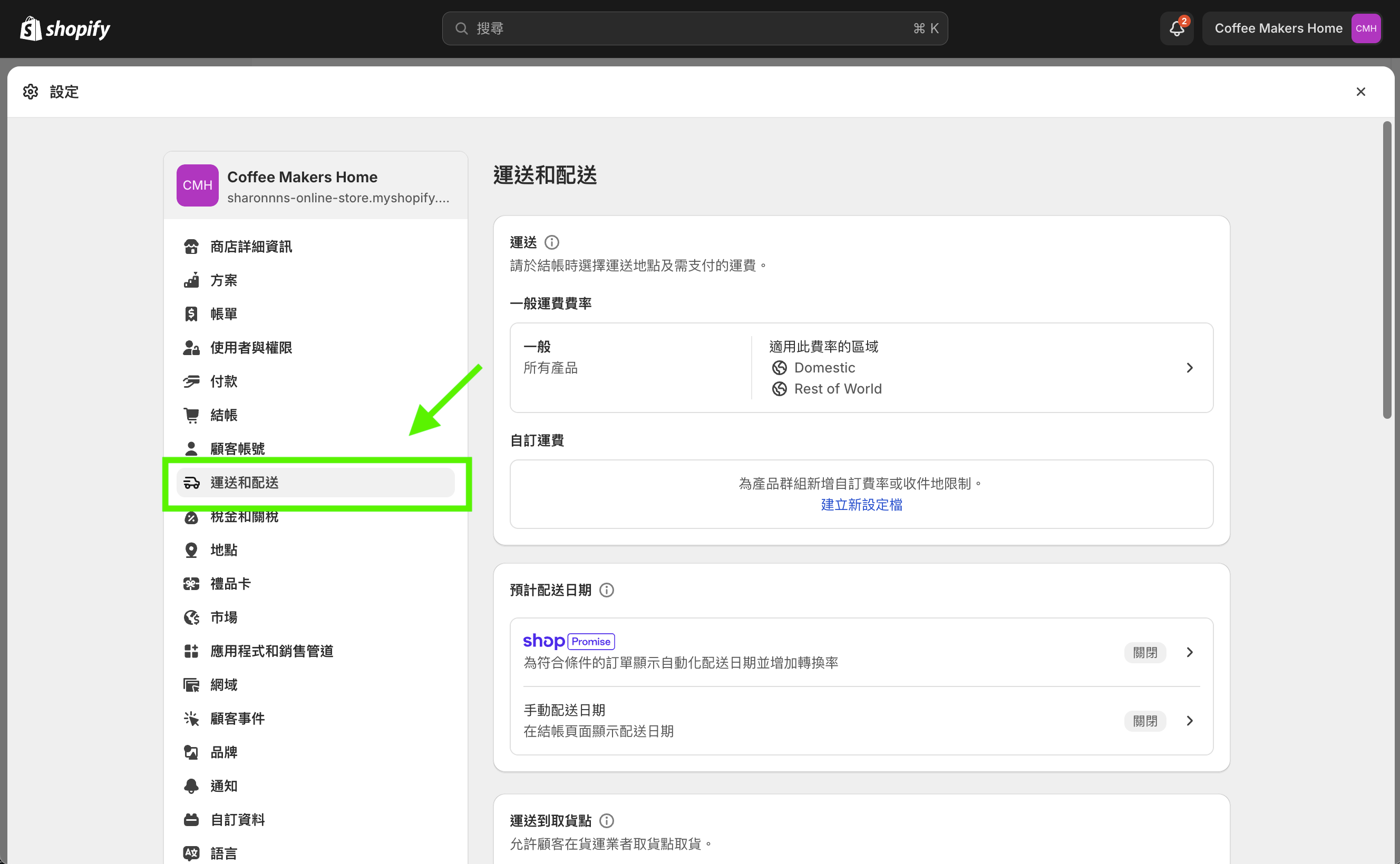
Task: Click the cursor icon beside 顧客事件
Action: coord(191,719)
